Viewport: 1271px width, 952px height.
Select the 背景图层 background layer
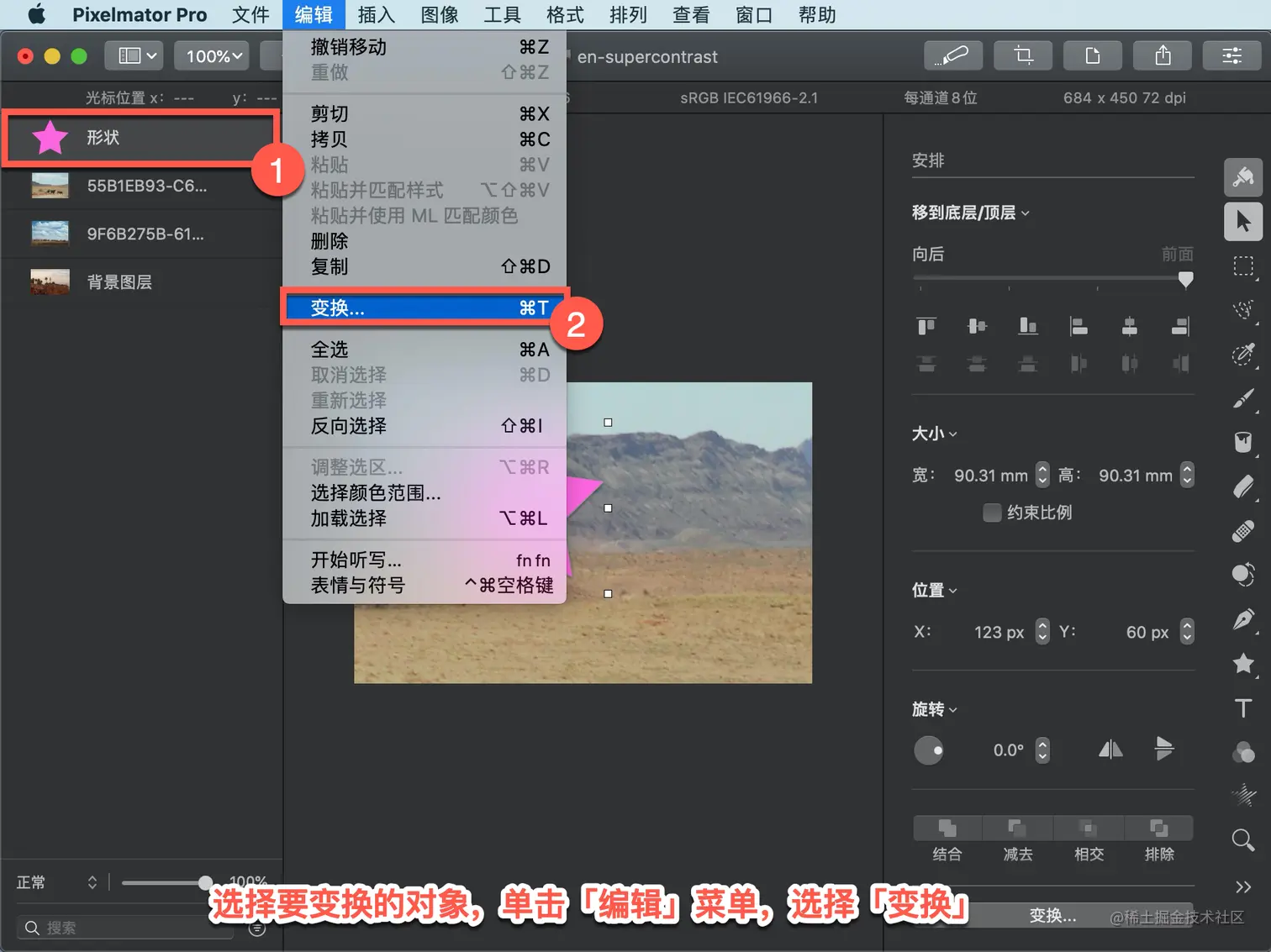[140, 281]
